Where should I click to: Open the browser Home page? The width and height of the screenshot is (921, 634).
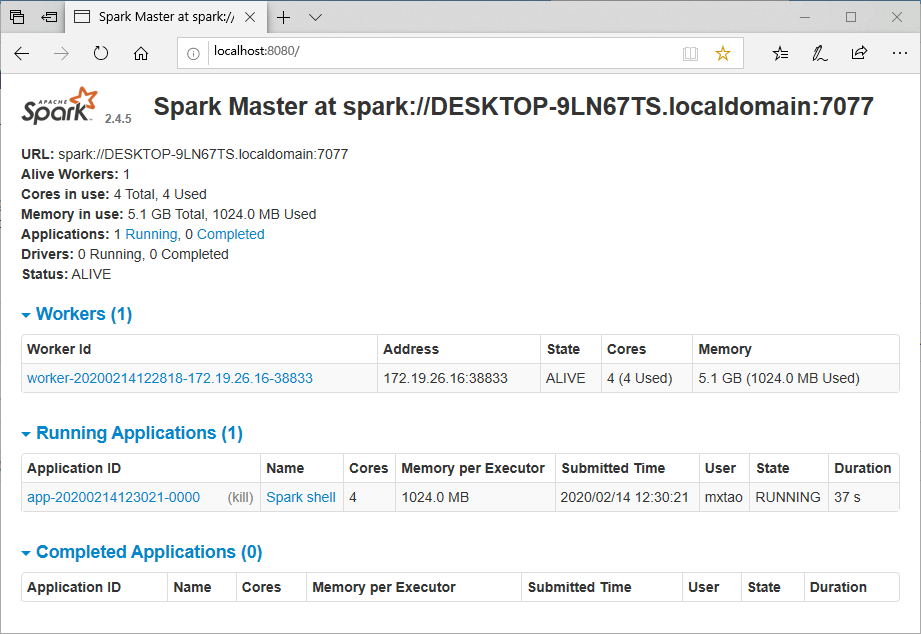point(140,53)
